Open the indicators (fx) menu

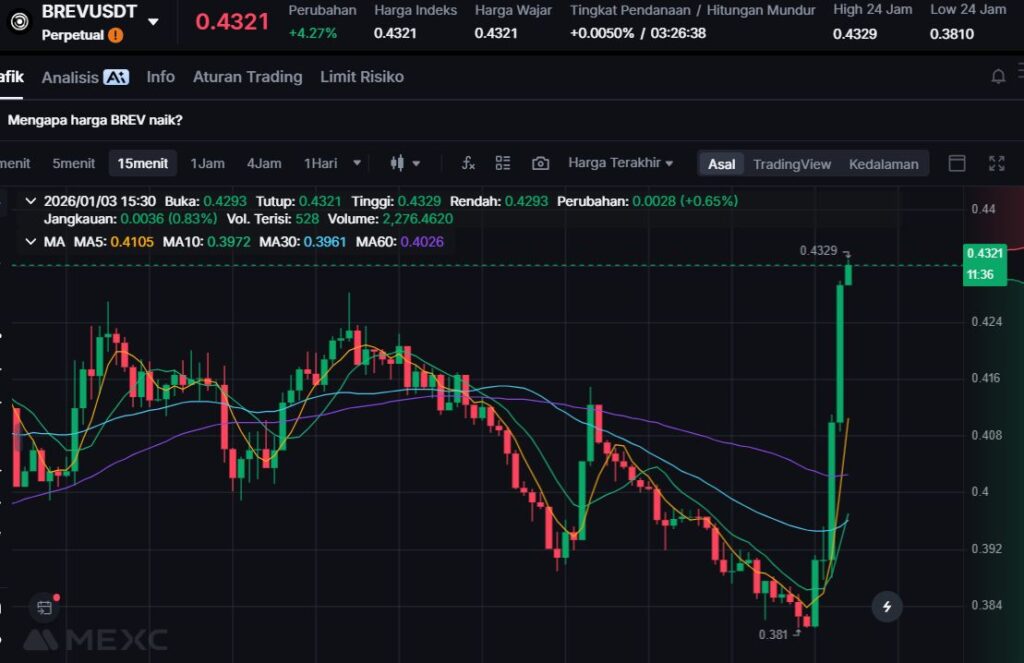pyautogui.click(x=467, y=163)
